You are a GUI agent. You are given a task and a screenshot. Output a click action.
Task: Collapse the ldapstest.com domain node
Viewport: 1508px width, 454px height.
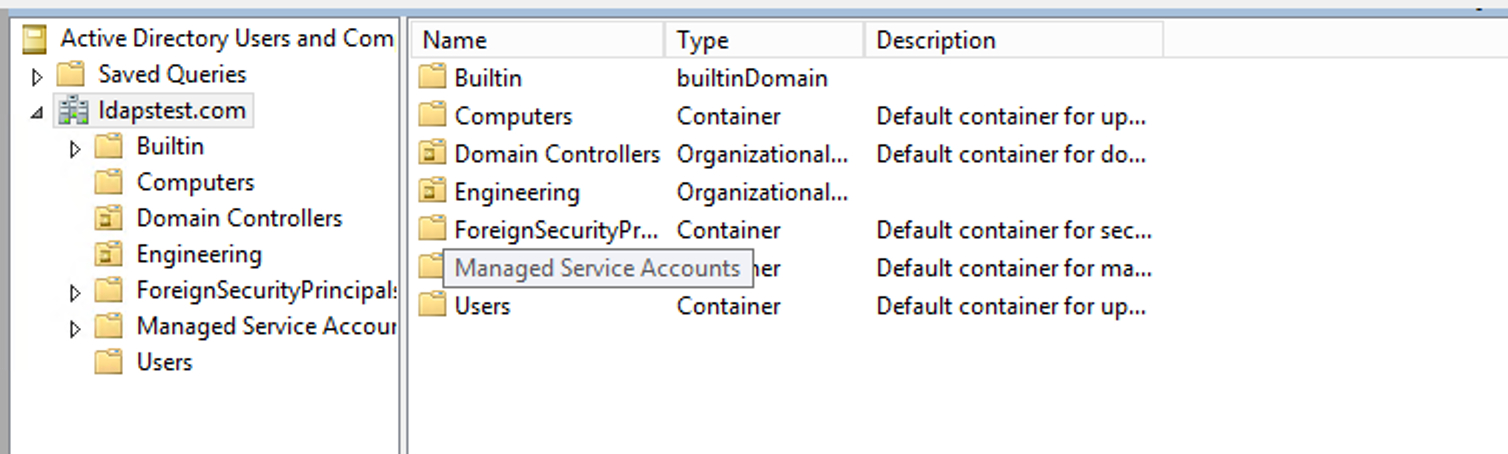pos(37,113)
